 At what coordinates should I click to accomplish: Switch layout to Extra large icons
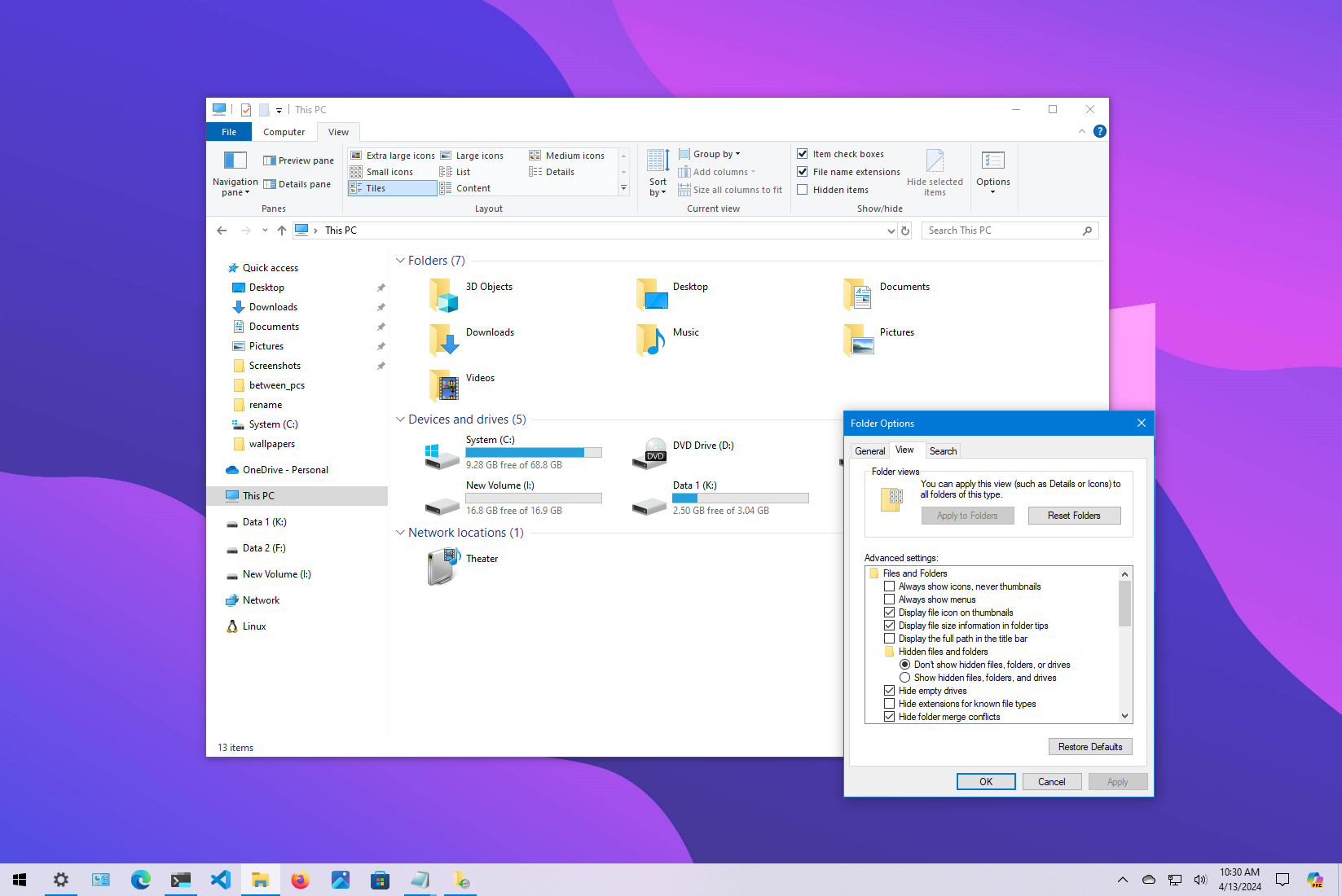coord(393,156)
